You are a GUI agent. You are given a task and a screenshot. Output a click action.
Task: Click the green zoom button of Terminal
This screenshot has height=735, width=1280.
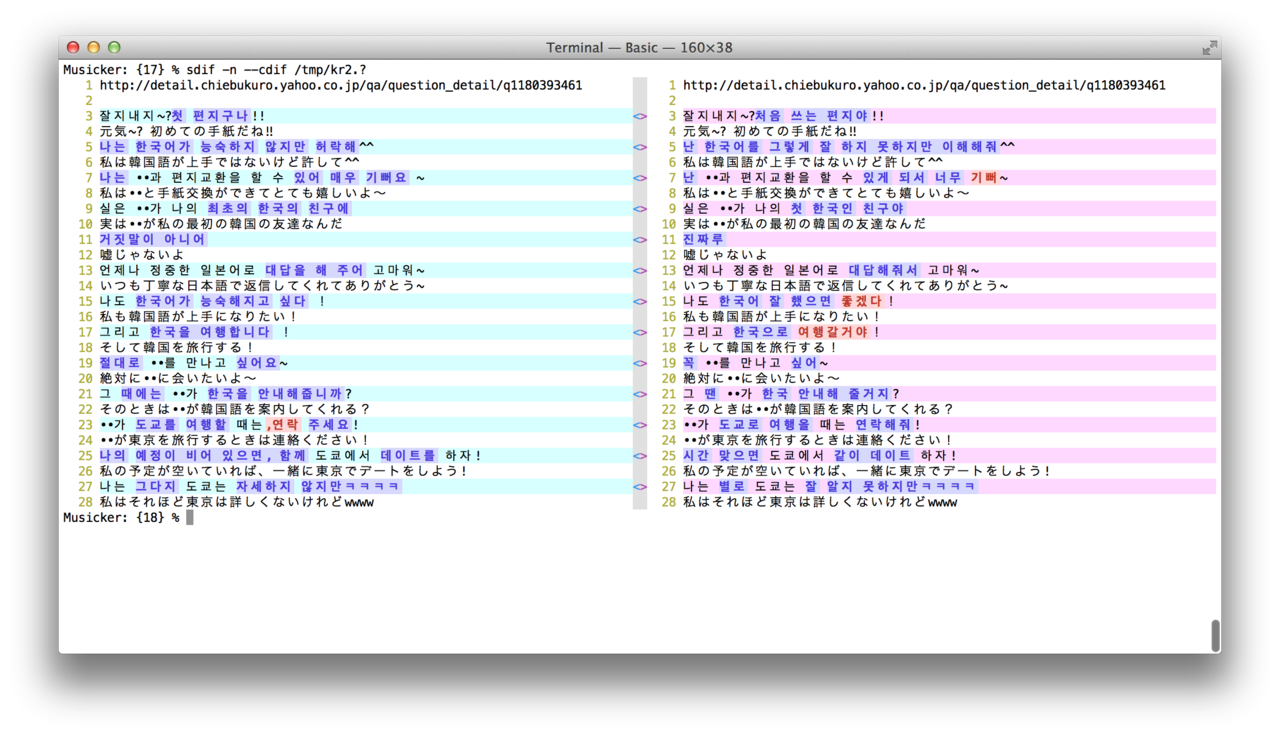tap(114, 47)
